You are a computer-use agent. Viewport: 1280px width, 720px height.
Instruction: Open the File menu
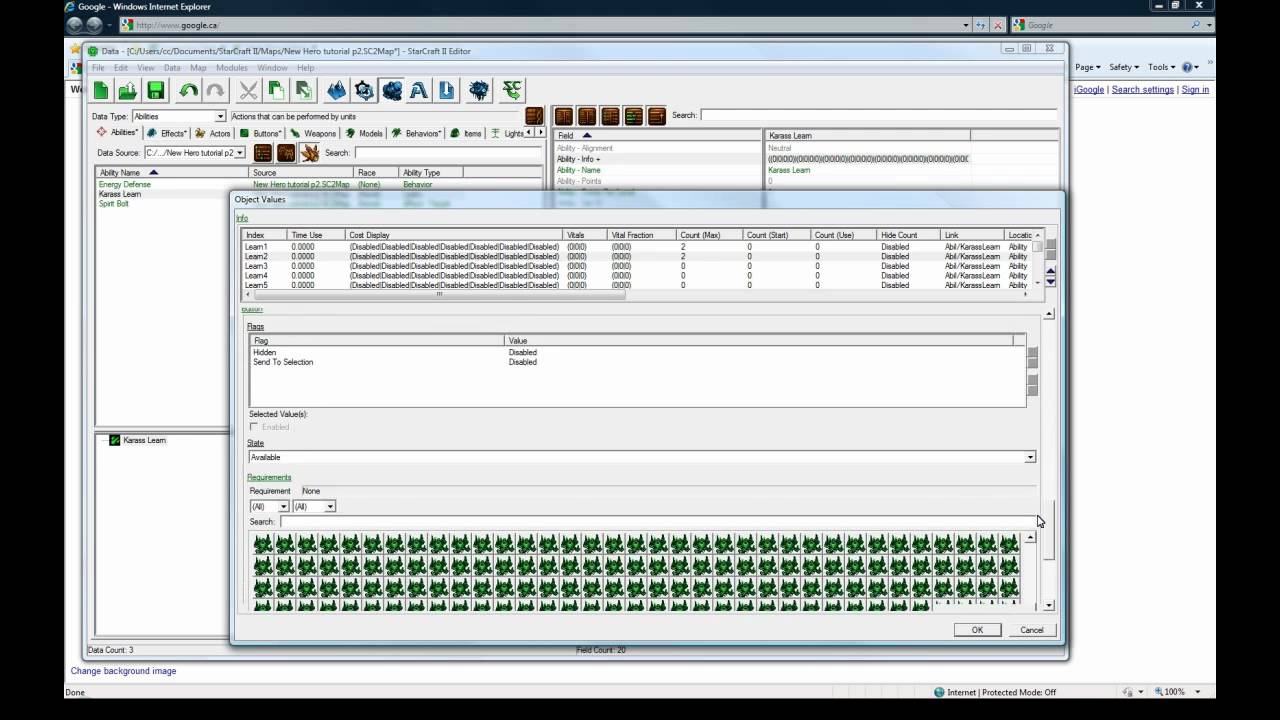pos(98,68)
